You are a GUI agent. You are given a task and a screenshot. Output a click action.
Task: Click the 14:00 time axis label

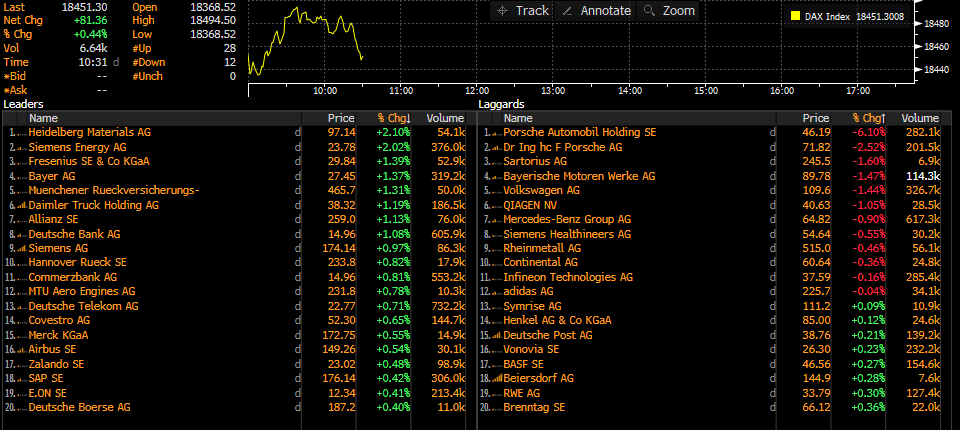629,91
